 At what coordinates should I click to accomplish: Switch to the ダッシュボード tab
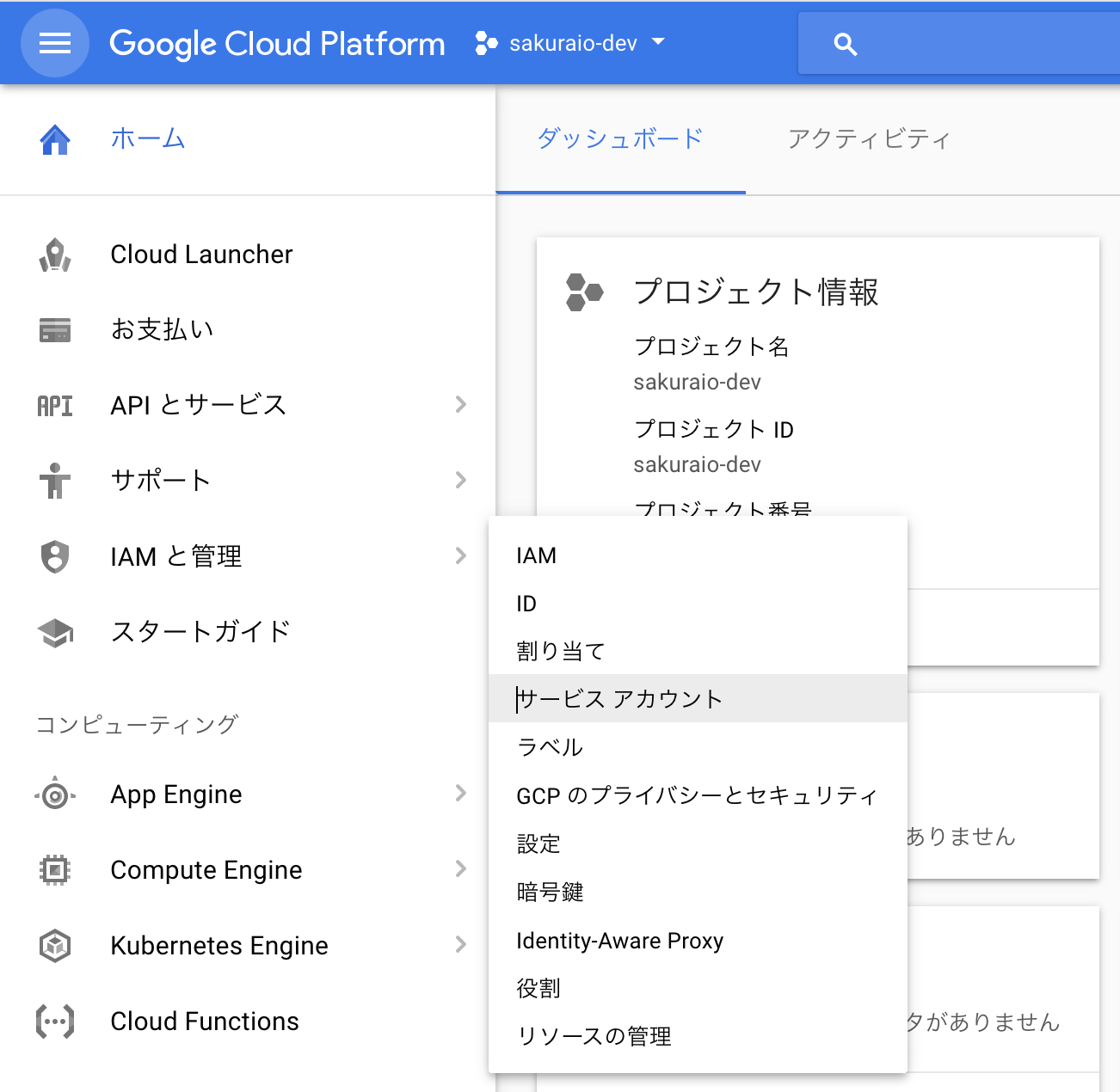[620, 139]
